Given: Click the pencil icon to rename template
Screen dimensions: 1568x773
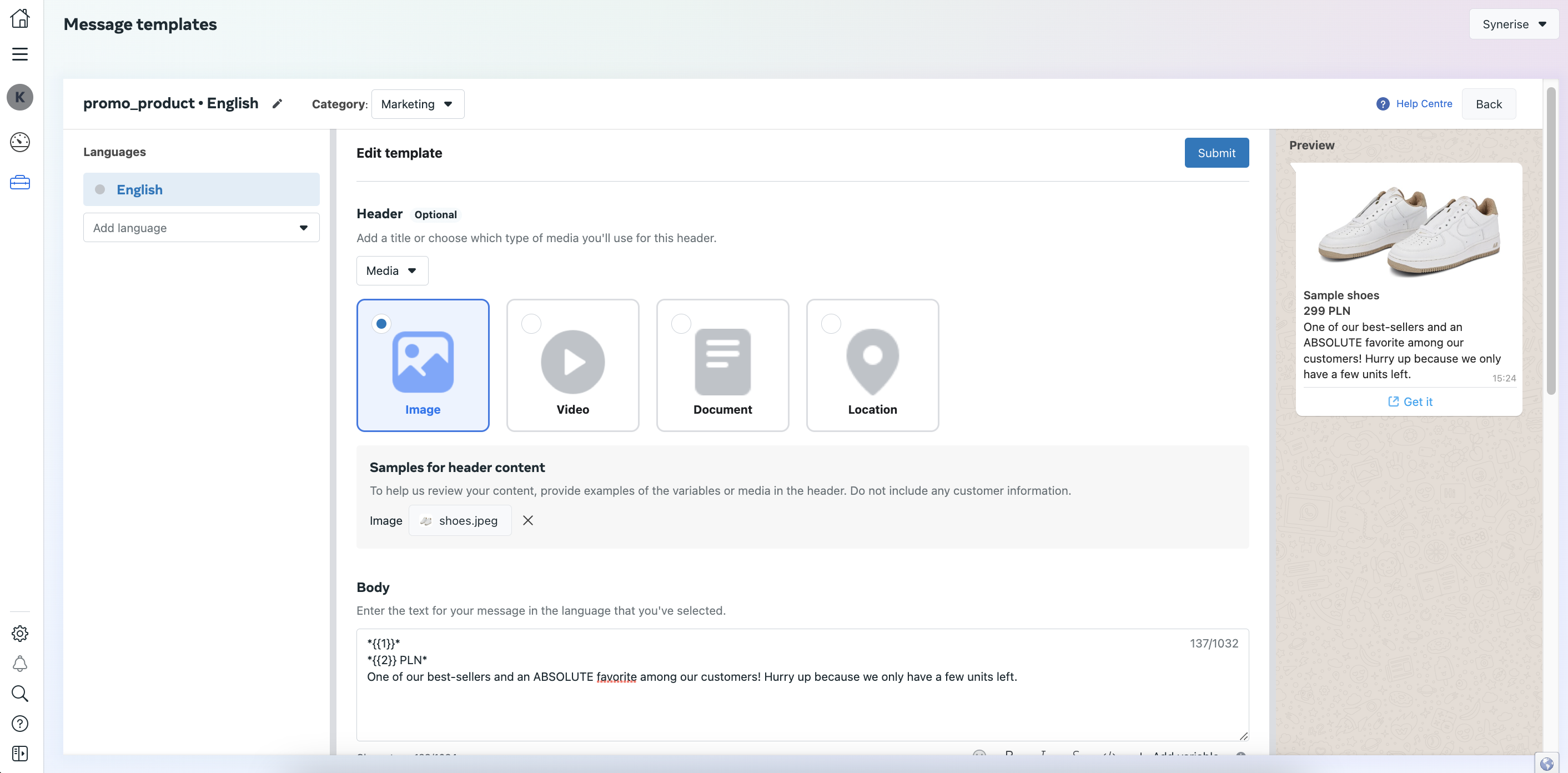Looking at the screenshot, I should coord(277,103).
